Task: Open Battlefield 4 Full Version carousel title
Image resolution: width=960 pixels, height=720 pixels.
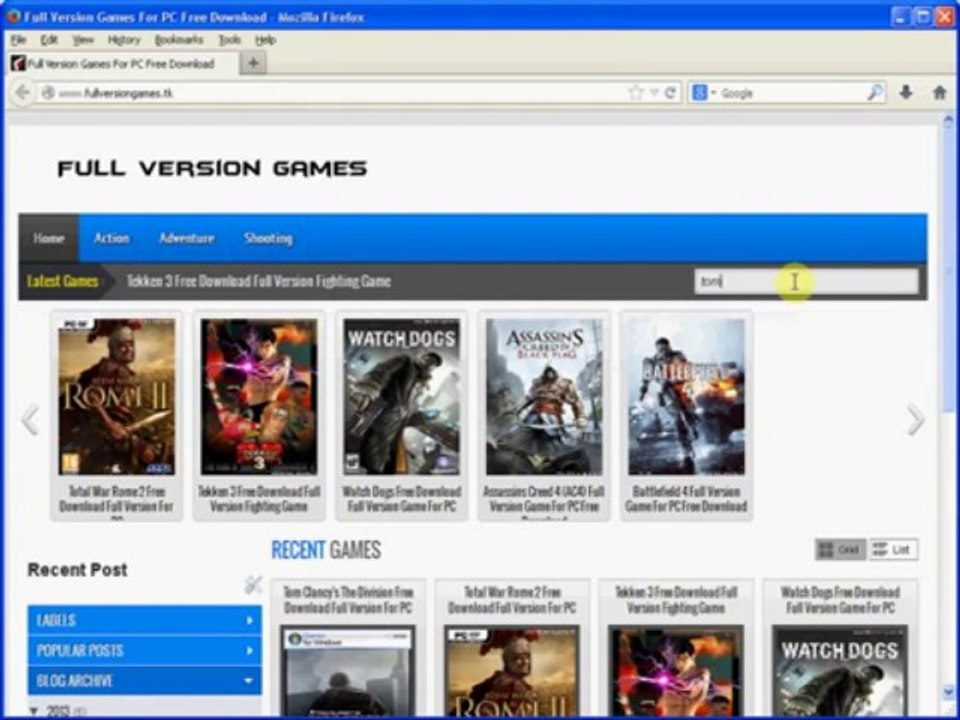Action: point(687,499)
